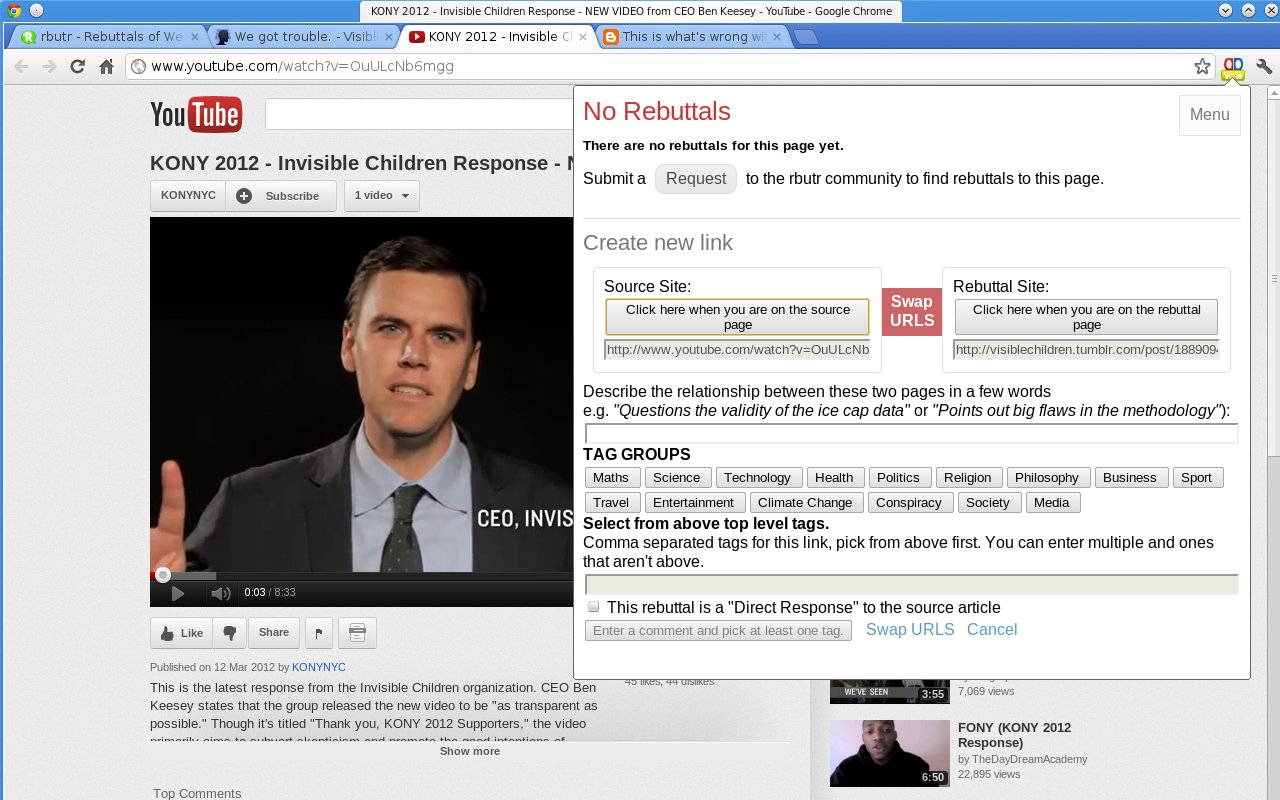Select the Business tag group

(x=1130, y=478)
